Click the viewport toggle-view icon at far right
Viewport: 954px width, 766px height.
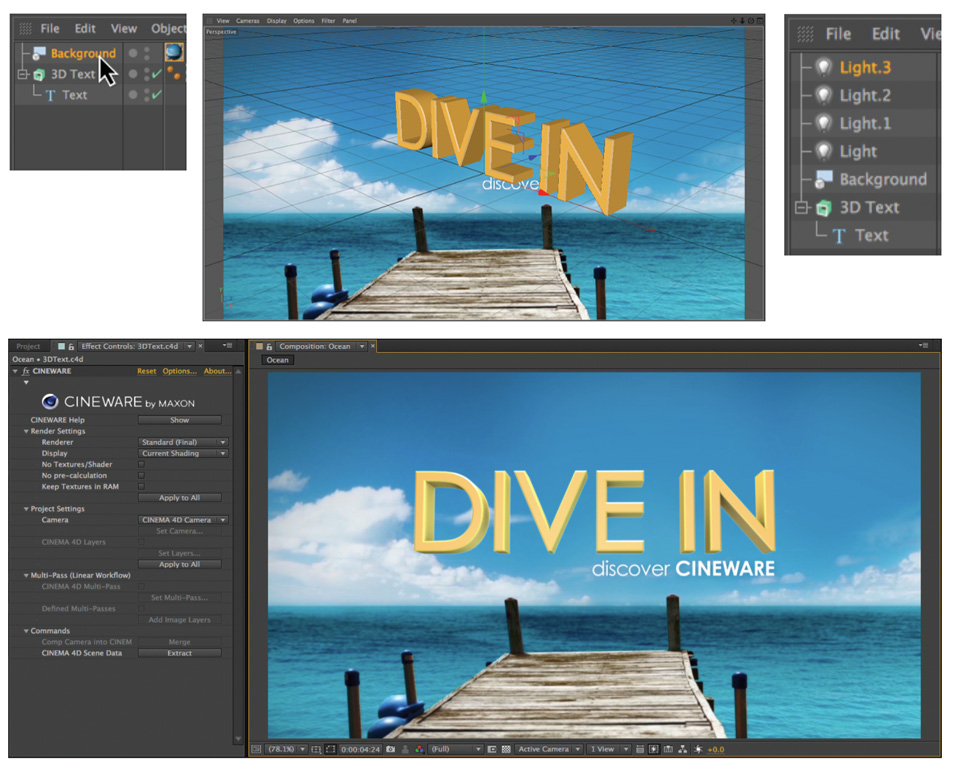[759, 21]
